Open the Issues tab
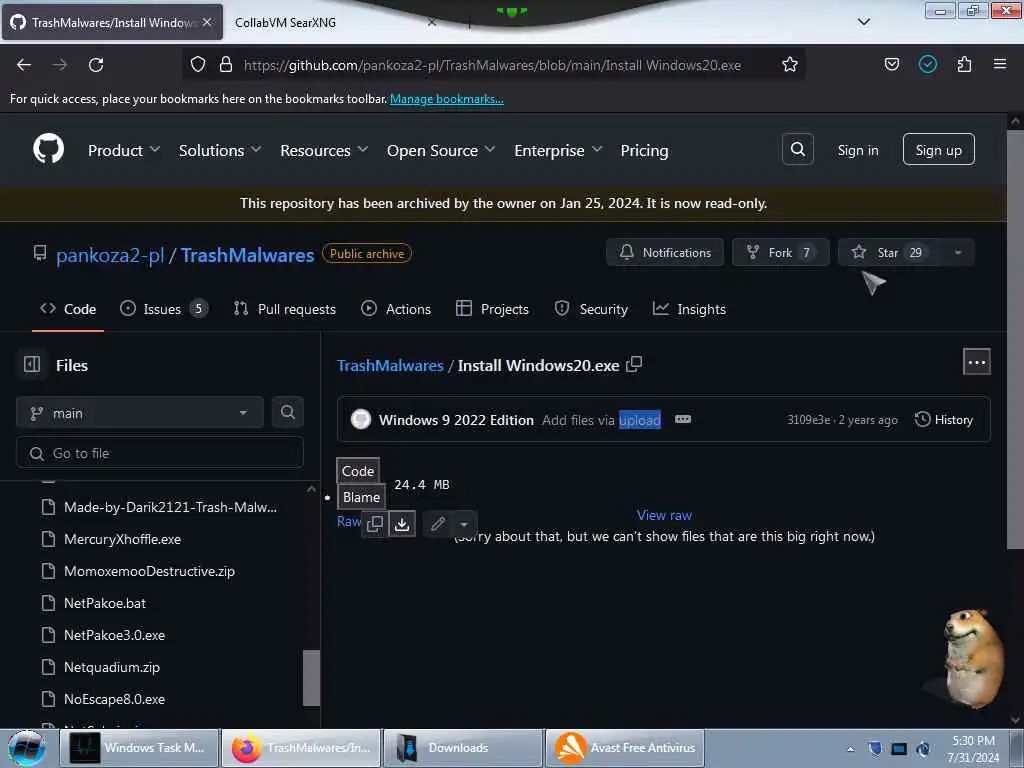1024x768 pixels. [x=164, y=309]
